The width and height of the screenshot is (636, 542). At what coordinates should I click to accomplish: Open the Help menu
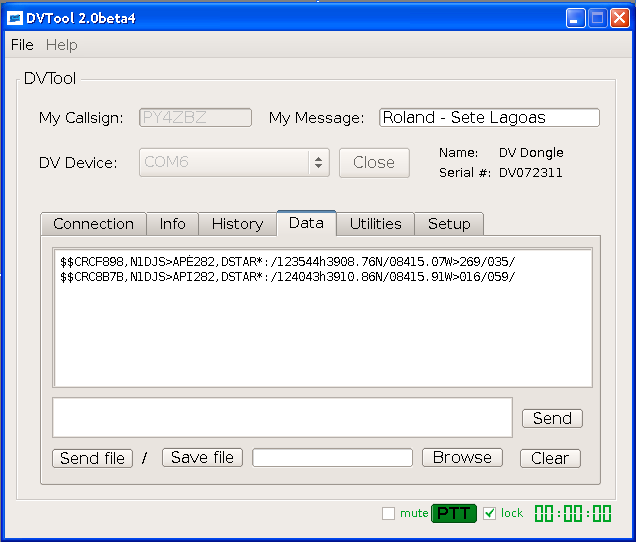[x=61, y=45]
